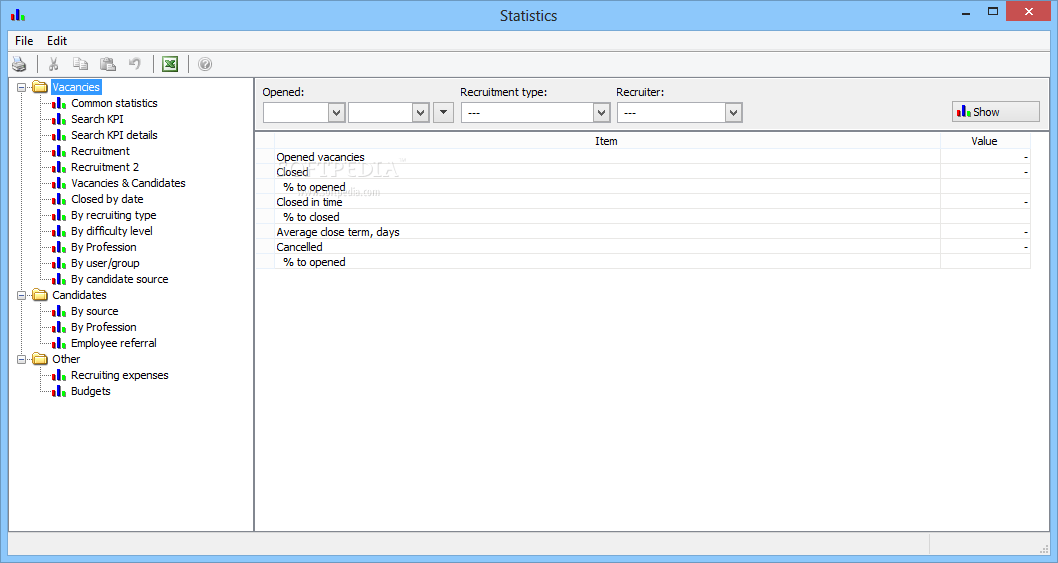Open By recruiting type report

pyautogui.click(x=113, y=215)
